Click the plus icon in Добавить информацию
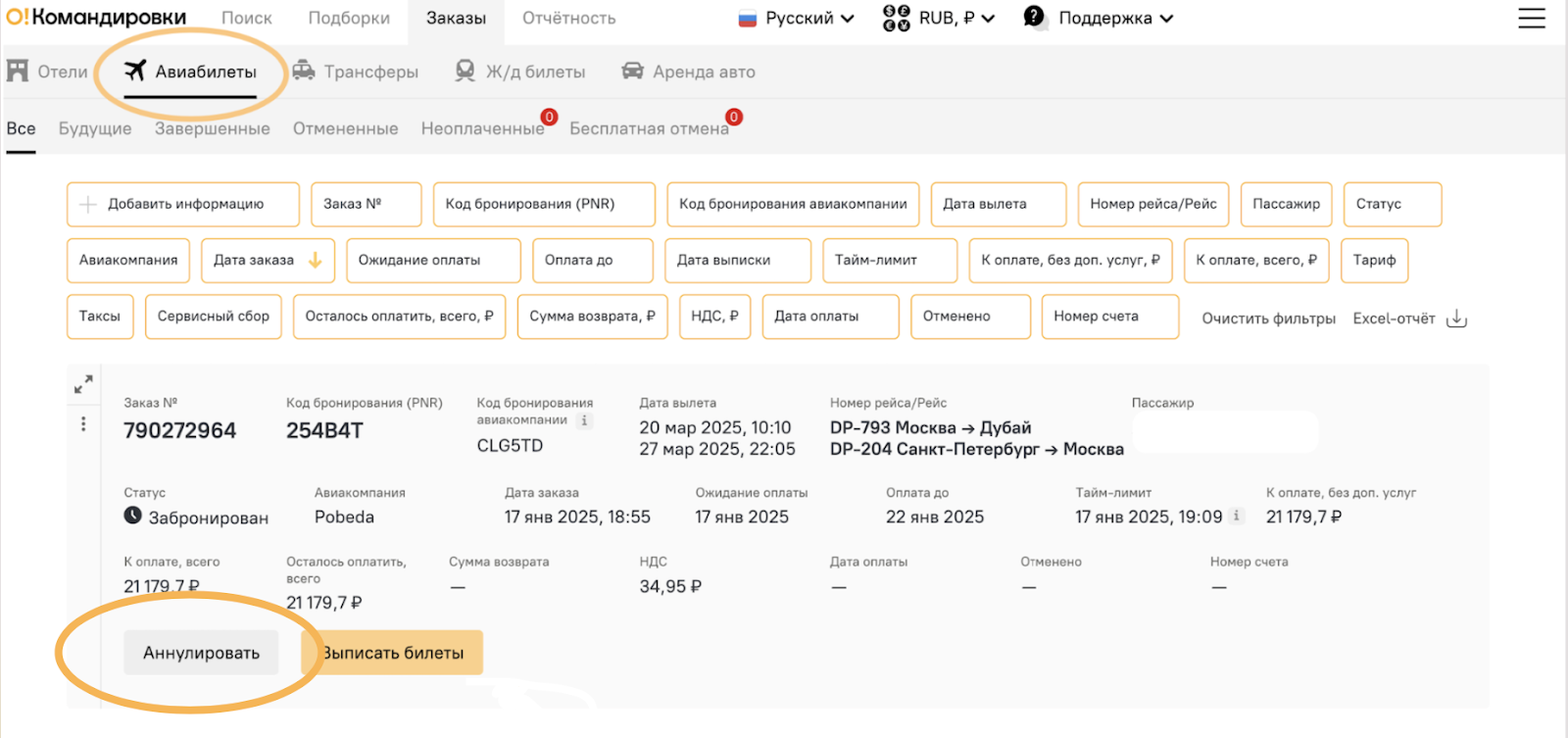This screenshot has width=1568, height=738. (88, 204)
